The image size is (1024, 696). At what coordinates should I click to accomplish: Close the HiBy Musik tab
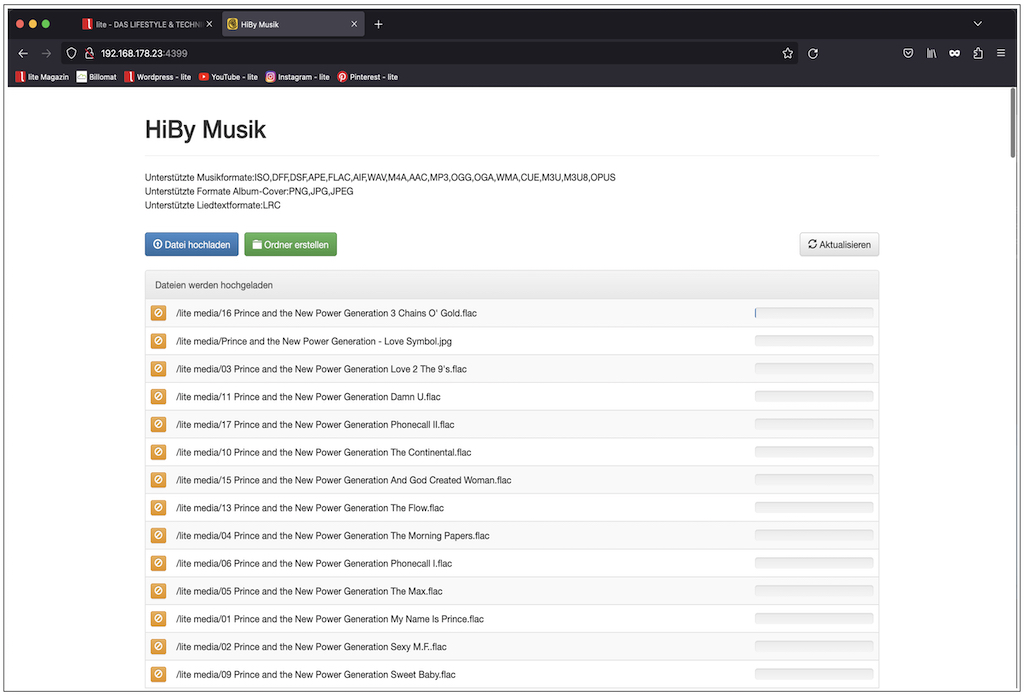click(354, 24)
